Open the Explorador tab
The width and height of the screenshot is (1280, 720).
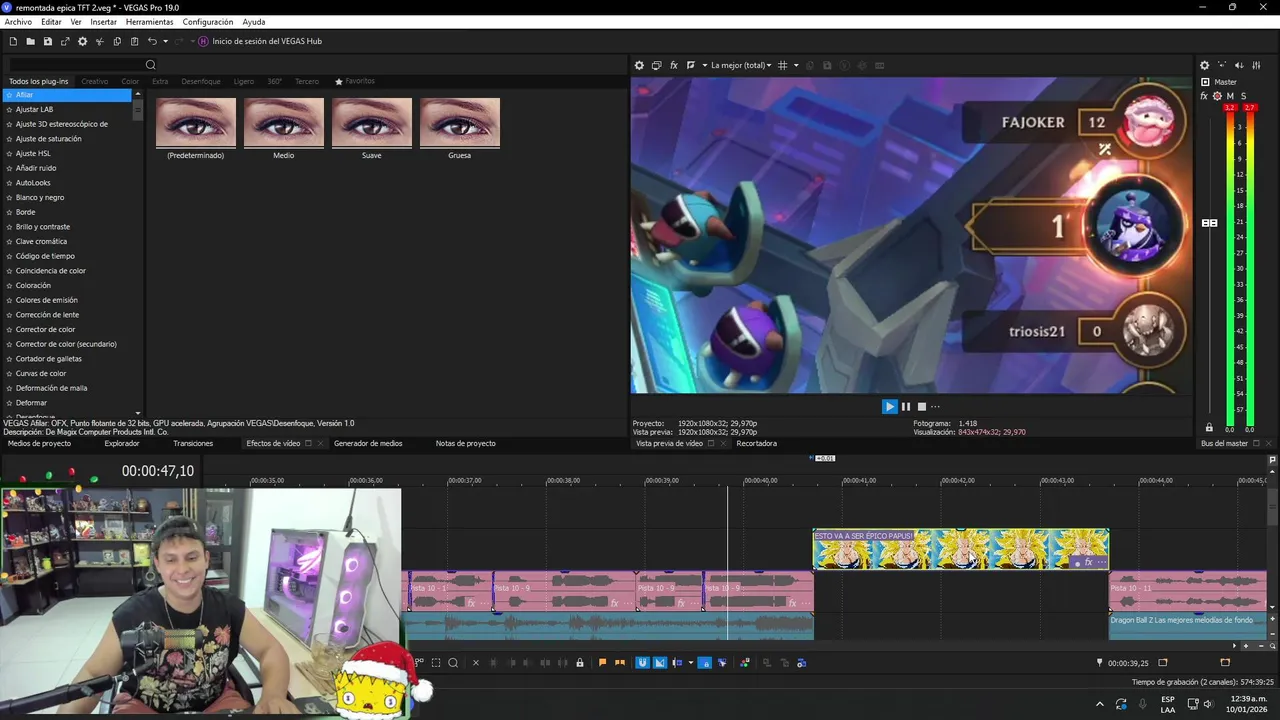coord(122,443)
